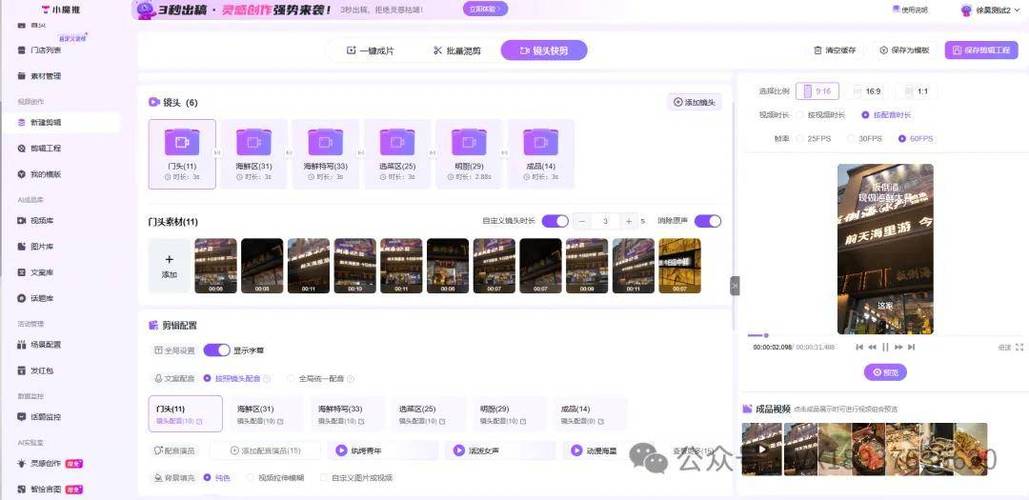Select the 海鲜特写(33) shot folder card
The height and width of the screenshot is (500, 1029).
click(326, 154)
